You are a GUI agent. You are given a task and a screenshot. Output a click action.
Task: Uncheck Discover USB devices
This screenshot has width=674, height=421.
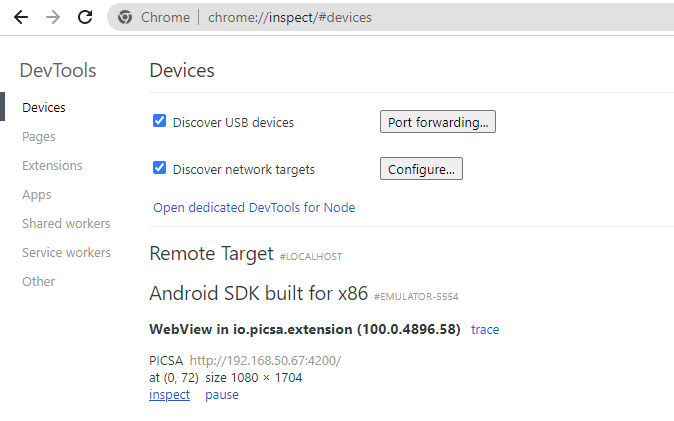(x=159, y=121)
